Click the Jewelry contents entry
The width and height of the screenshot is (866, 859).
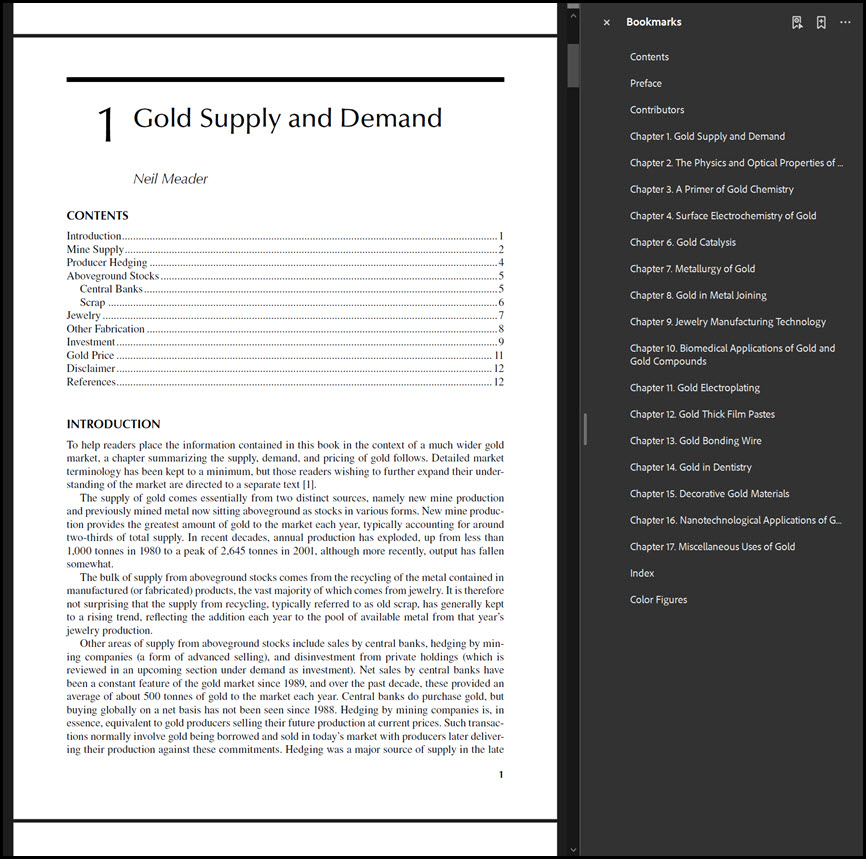(285, 315)
